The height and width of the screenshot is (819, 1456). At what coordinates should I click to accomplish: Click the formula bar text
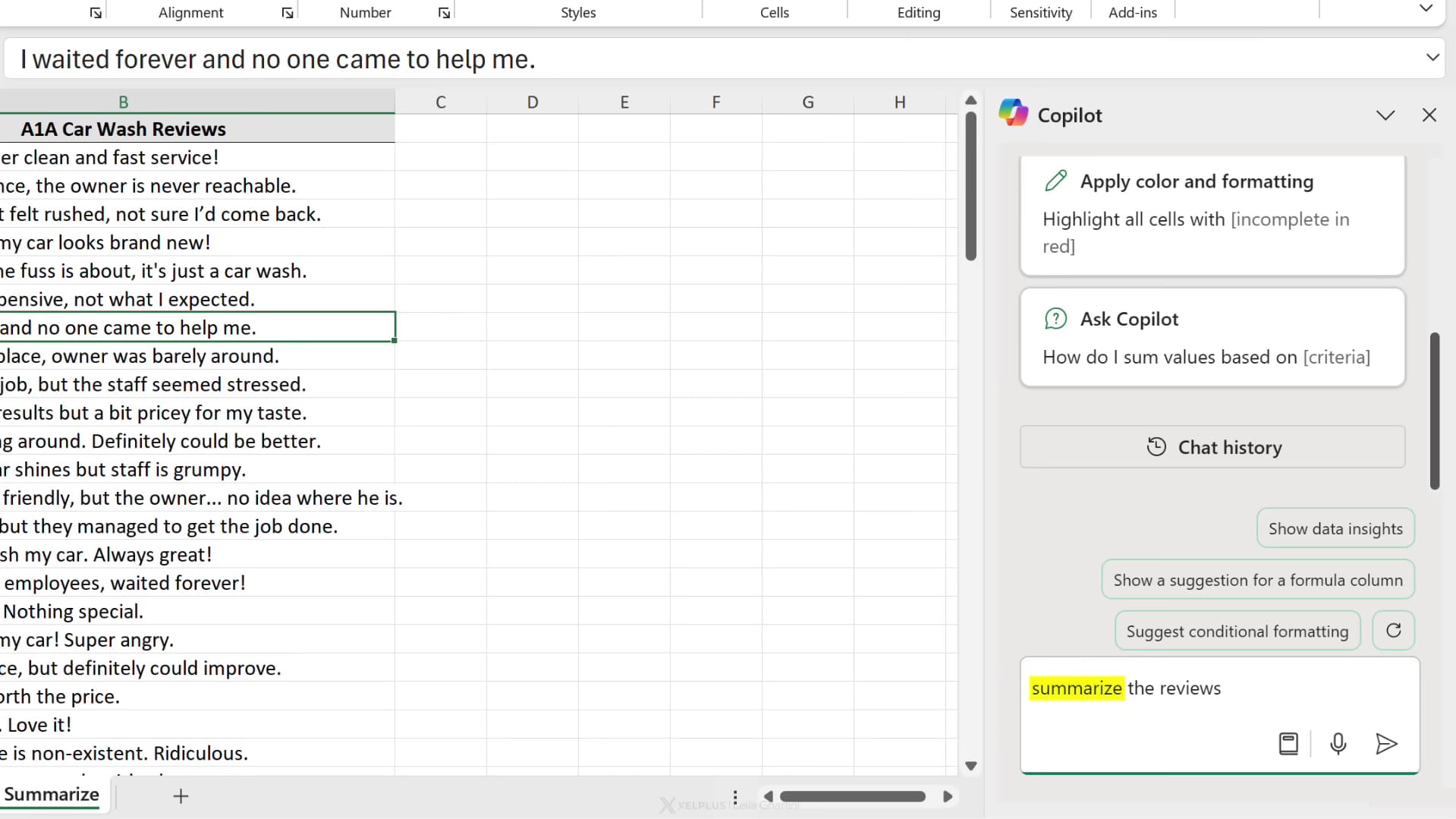[x=278, y=59]
